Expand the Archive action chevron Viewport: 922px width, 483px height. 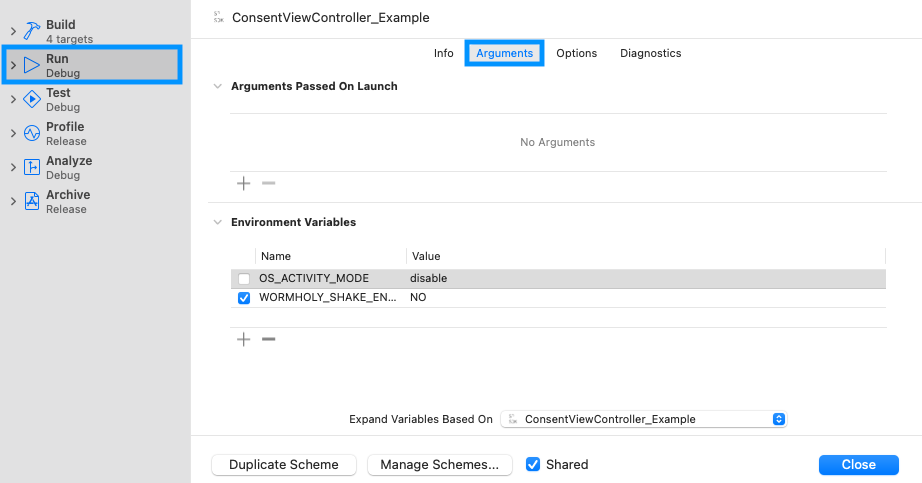tap(13, 201)
